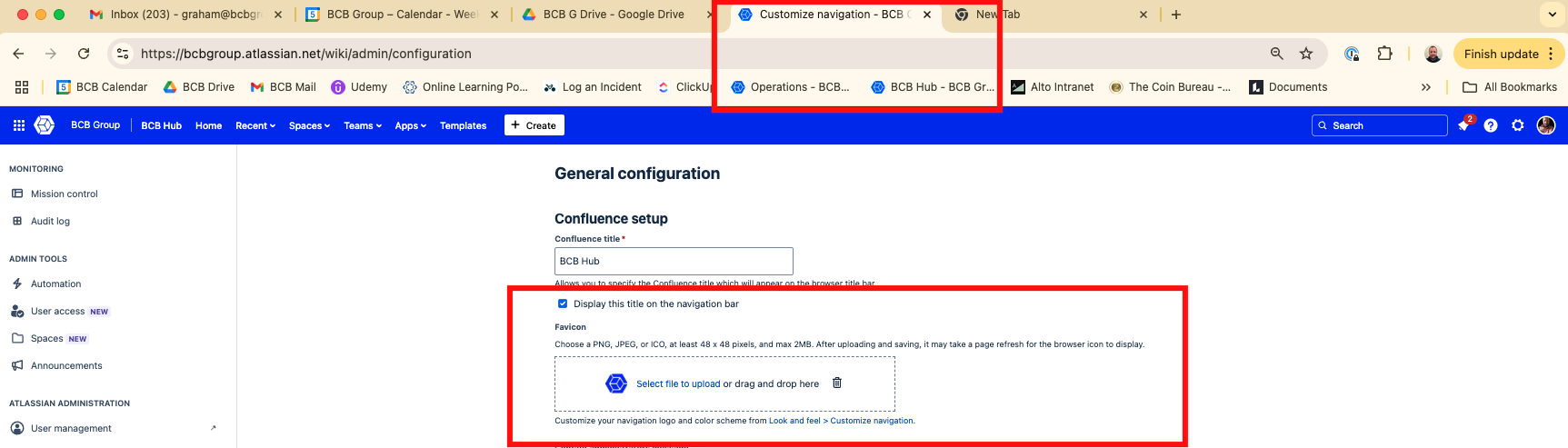The height and width of the screenshot is (448, 1568).
Task: Switch to the New Tab tab
Action: tap(1050, 15)
